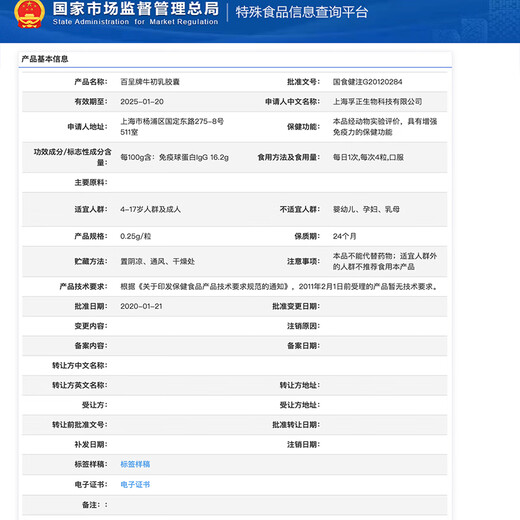
Task: Select the applicant address 上海市杨浦区国定东路 value
Action: pyautogui.click(x=172, y=127)
